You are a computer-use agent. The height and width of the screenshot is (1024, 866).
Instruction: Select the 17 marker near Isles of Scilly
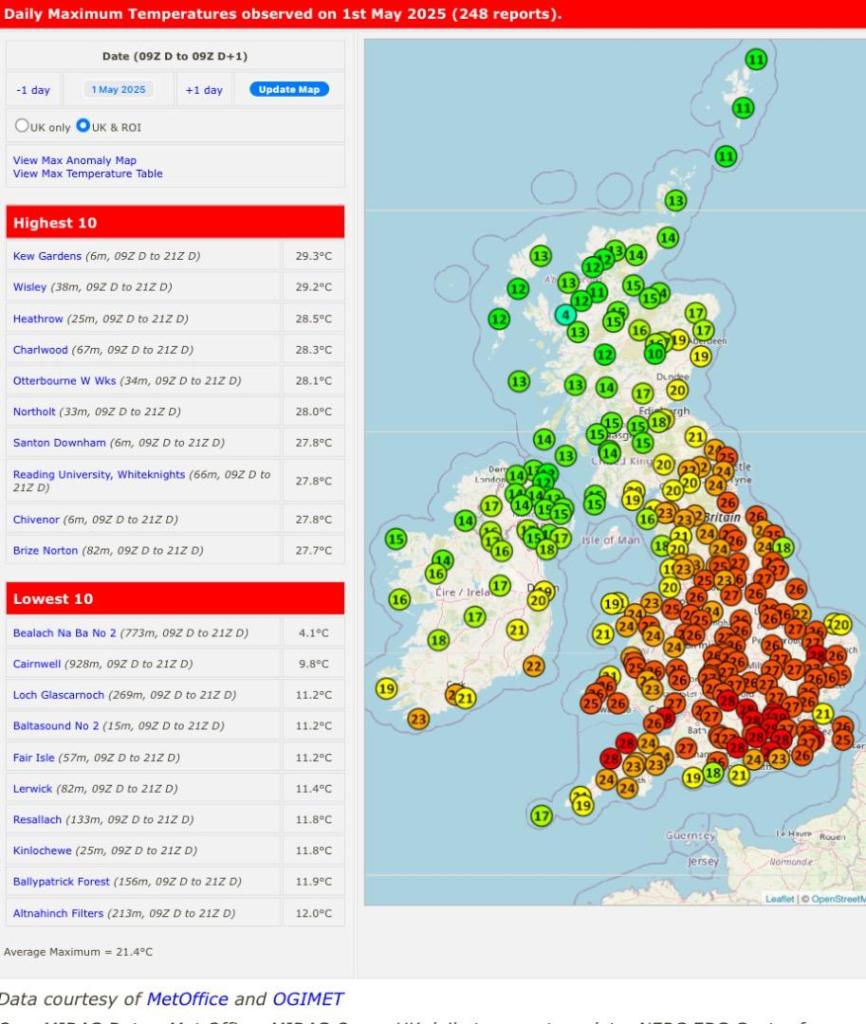pos(541,816)
